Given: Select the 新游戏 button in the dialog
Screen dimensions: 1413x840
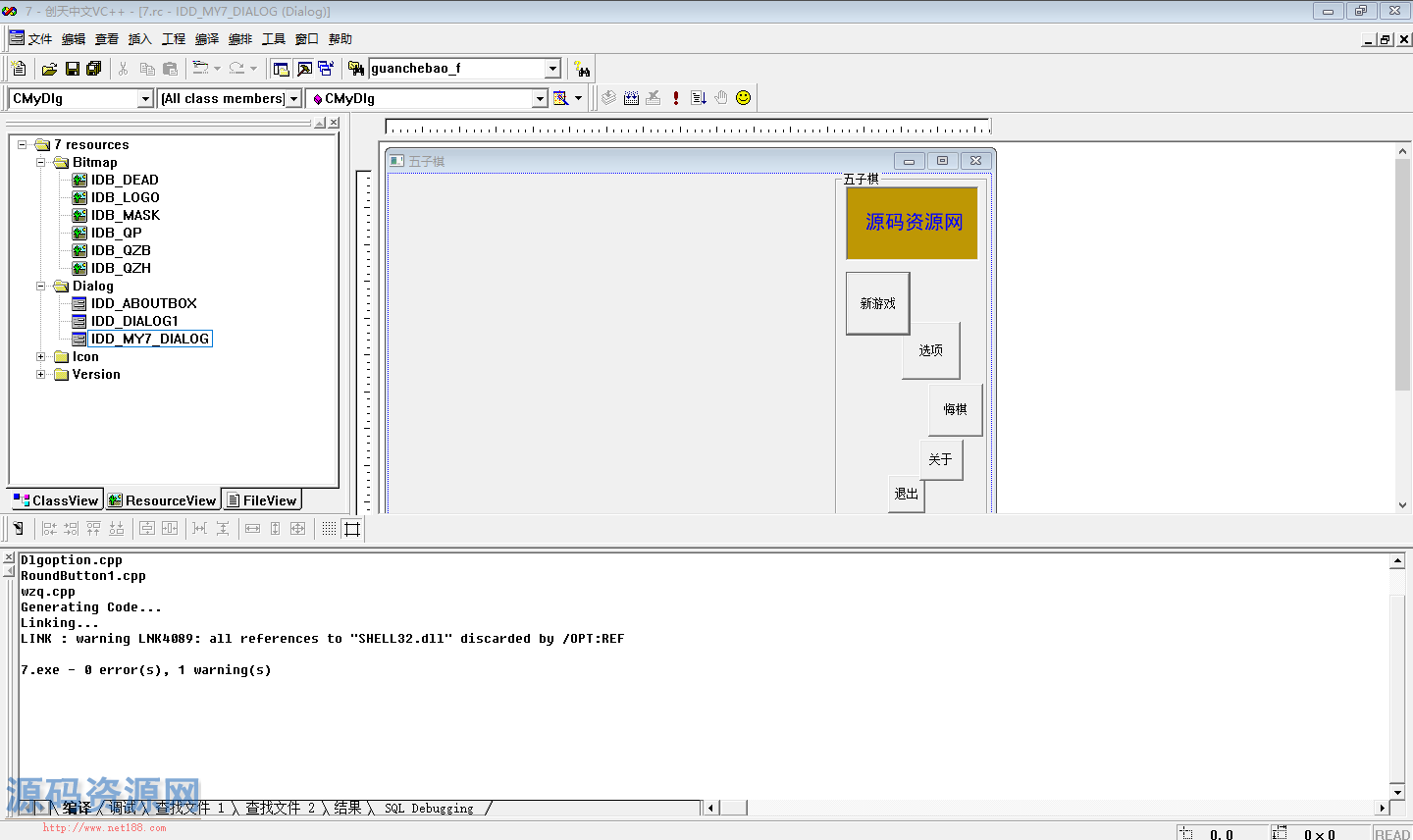Looking at the screenshot, I should point(878,304).
